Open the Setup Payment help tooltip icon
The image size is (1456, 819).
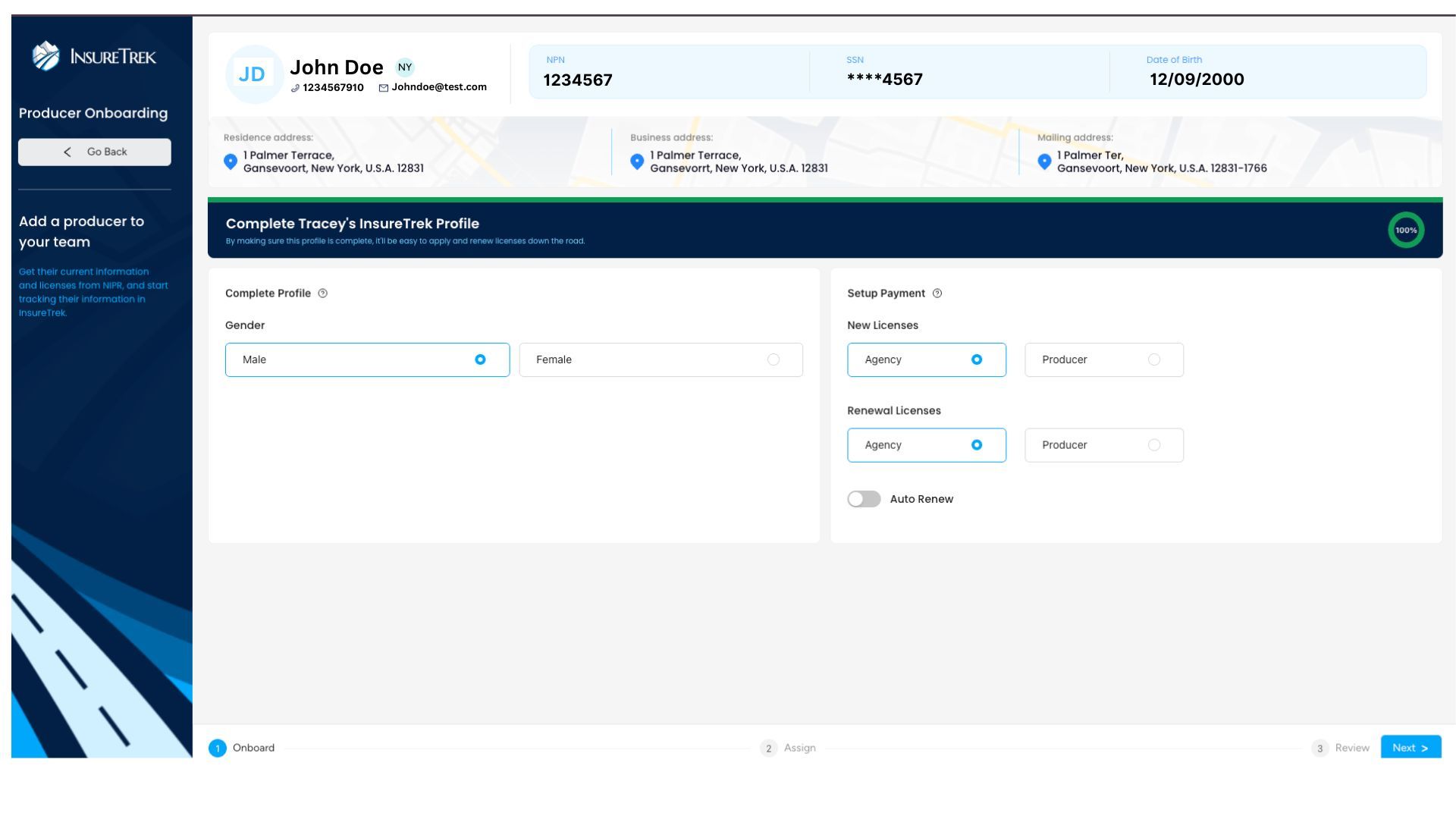(x=938, y=293)
